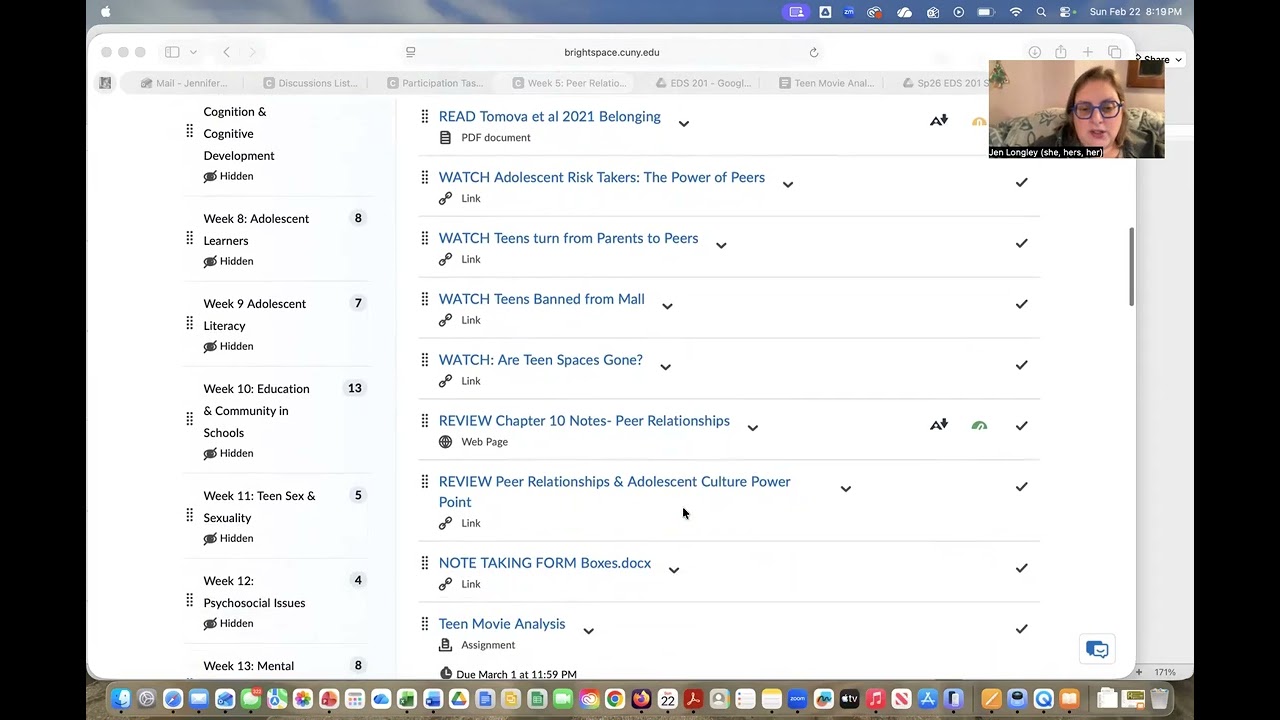
Task: Expand options chevron for REVIEW Chapter 10 Notes
Action: 753,428
